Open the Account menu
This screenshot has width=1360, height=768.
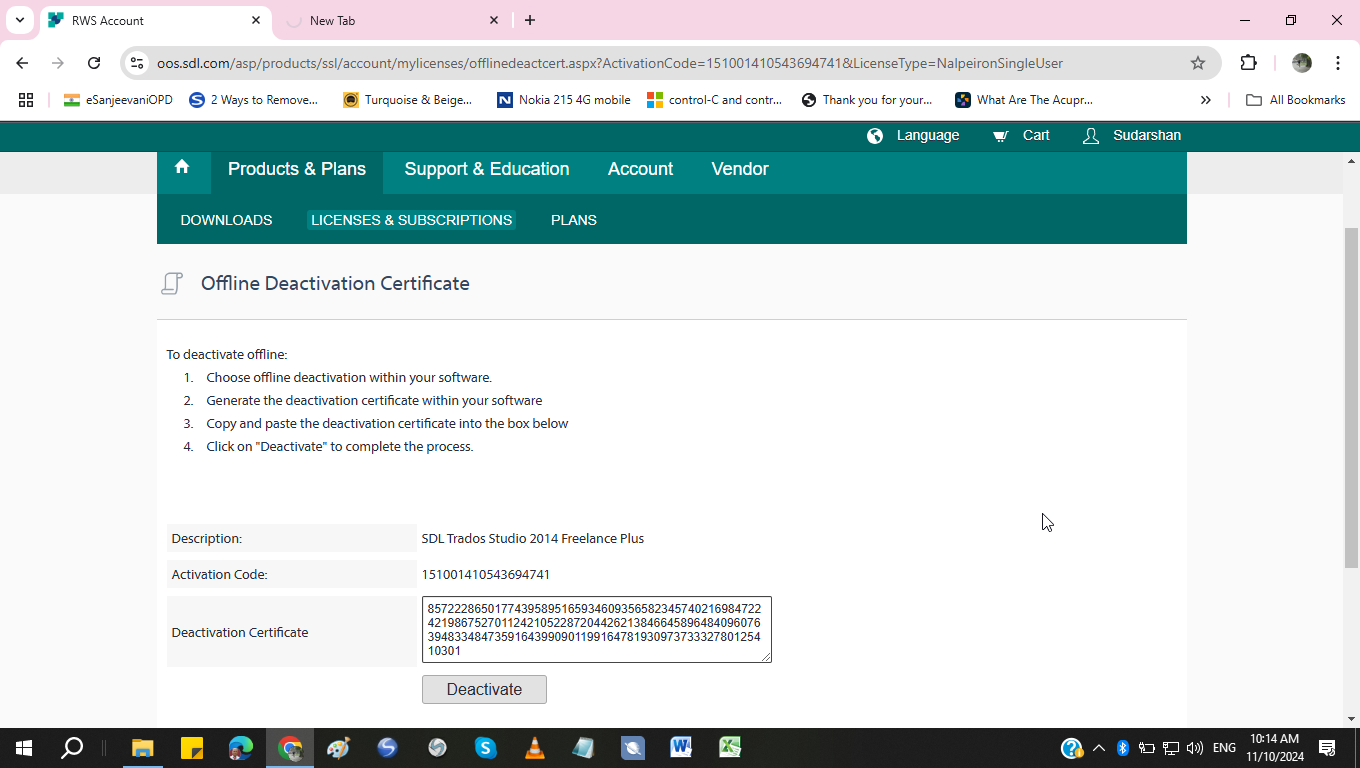(640, 169)
